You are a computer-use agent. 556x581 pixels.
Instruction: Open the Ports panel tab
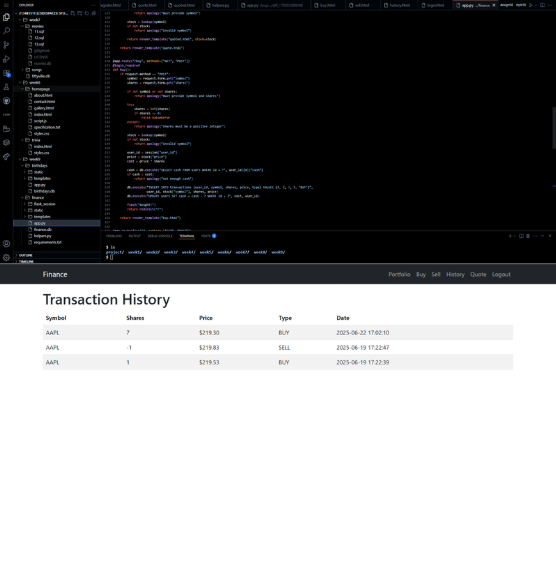[x=209, y=236]
